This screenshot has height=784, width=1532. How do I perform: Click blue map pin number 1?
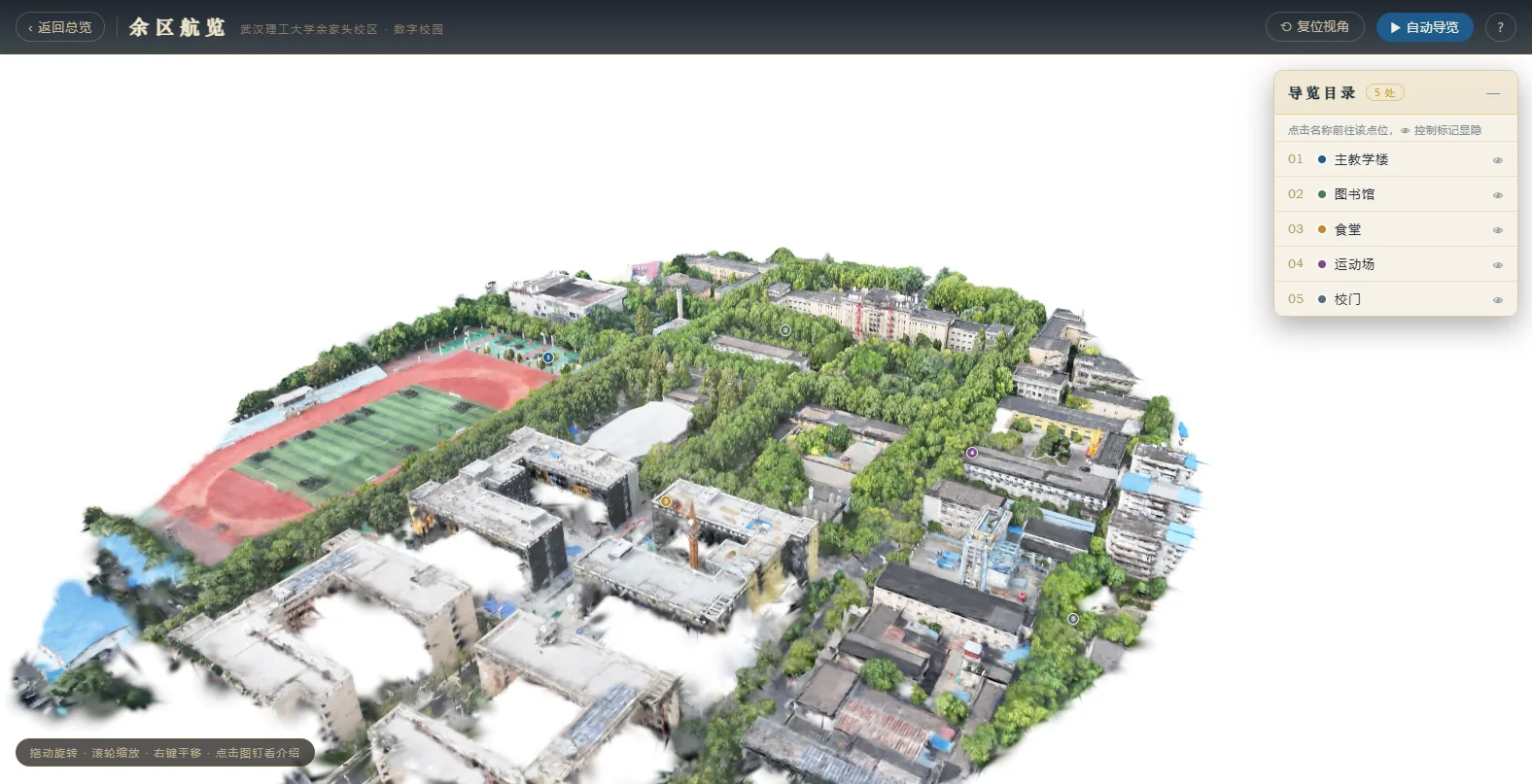point(548,358)
